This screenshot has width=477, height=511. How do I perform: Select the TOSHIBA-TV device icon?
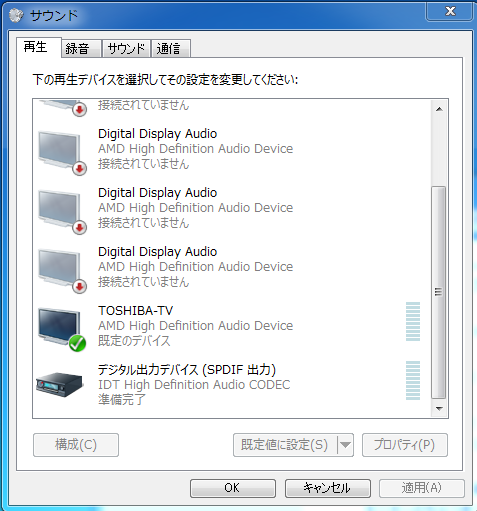tap(62, 329)
